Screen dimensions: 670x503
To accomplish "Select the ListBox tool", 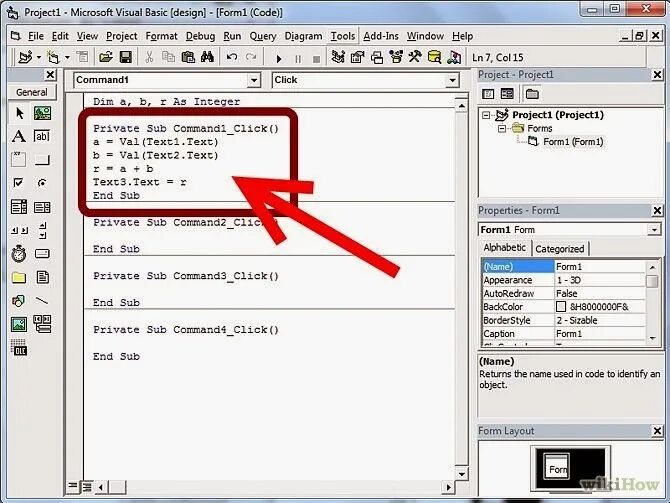I will coord(42,207).
